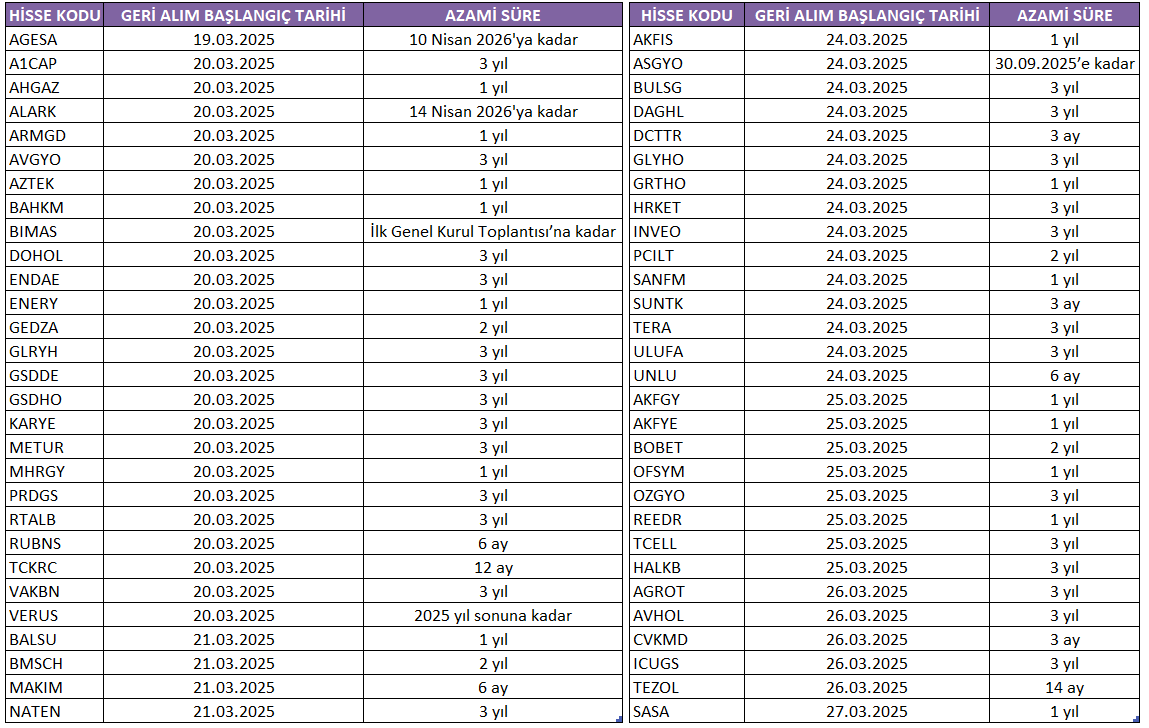Select the GEDZA cell

point(54,328)
